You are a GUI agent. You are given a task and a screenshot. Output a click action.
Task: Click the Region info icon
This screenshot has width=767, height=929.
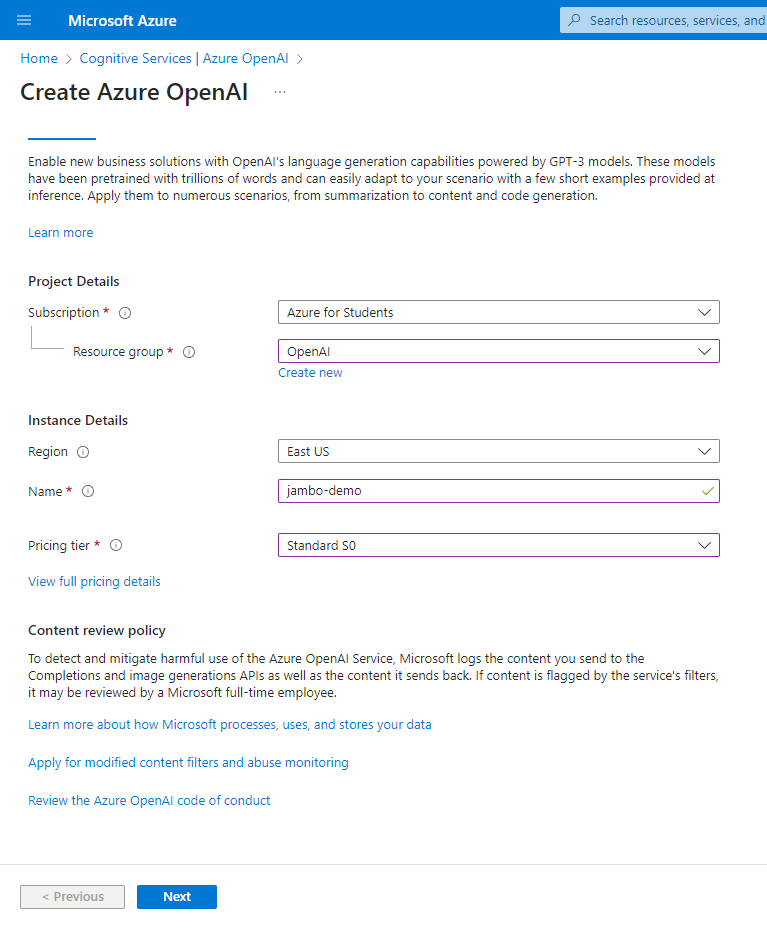click(85, 451)
